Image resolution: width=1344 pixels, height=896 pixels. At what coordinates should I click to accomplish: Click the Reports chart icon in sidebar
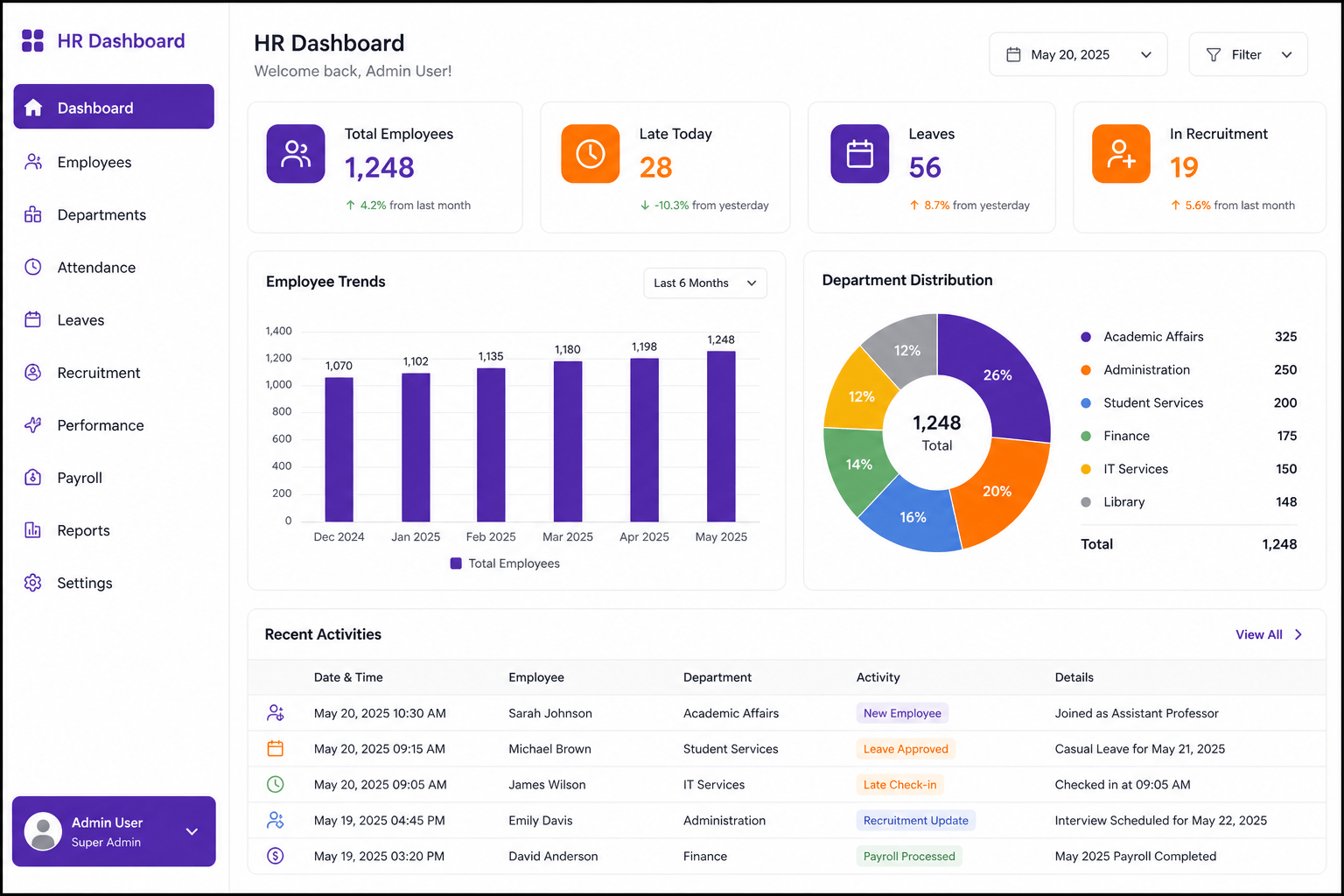tap(33, 529)
